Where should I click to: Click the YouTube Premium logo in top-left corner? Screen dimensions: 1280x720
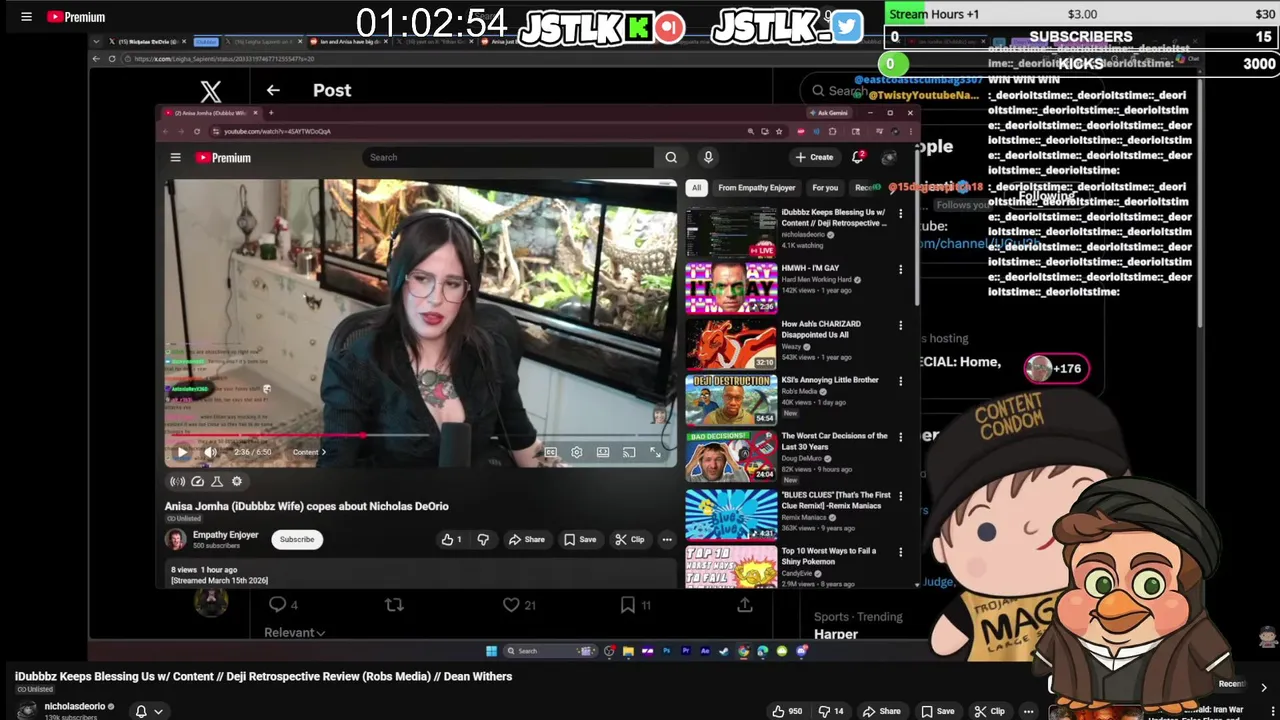76,17
